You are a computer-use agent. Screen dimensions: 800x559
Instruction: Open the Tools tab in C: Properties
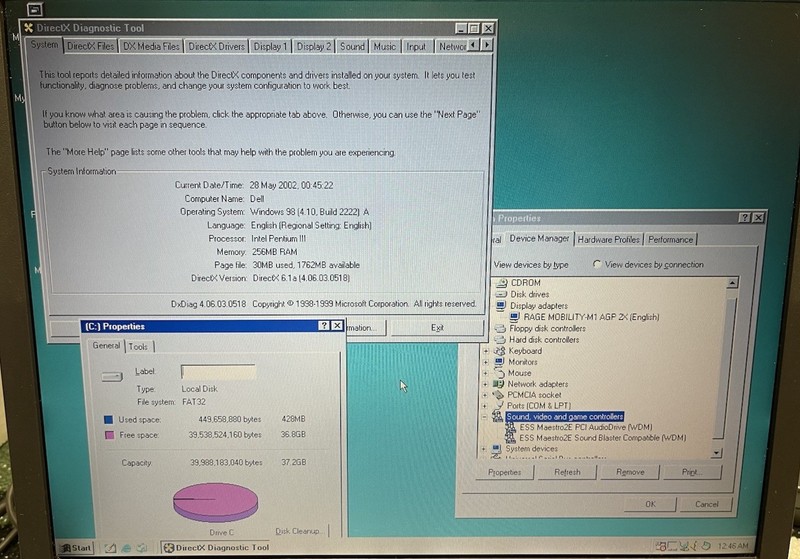coord(138,346)
